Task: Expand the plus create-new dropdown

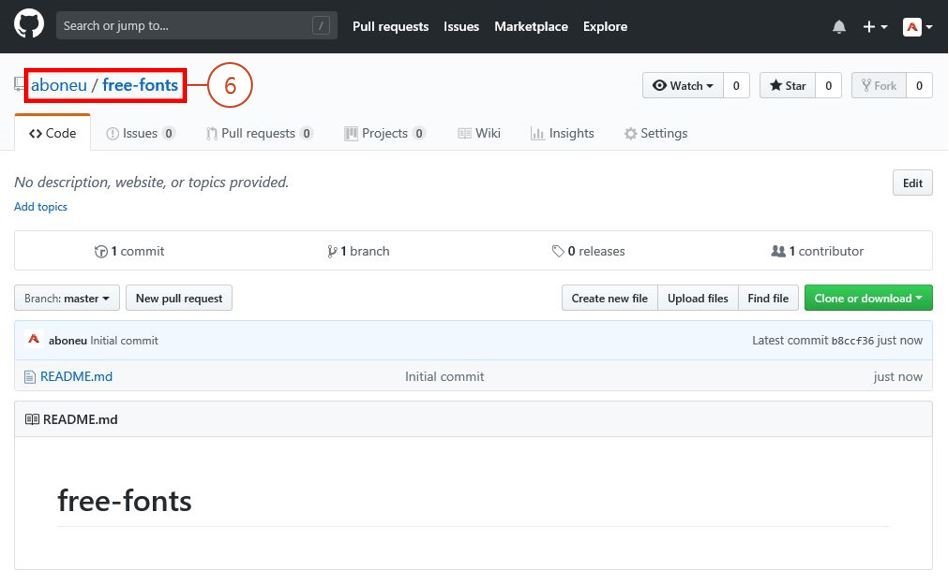Action: 875,27
